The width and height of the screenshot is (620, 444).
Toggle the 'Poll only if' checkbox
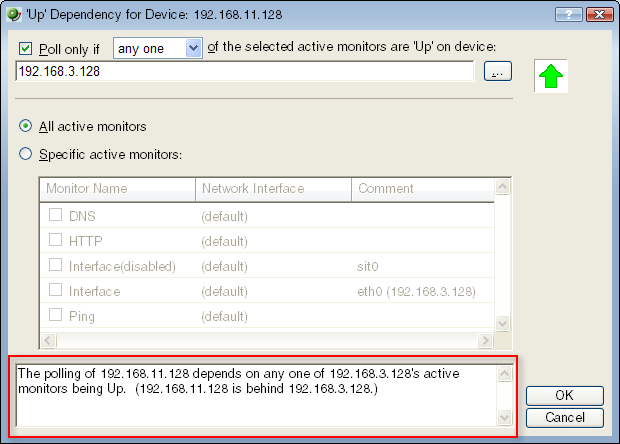[x=26, y=49]
